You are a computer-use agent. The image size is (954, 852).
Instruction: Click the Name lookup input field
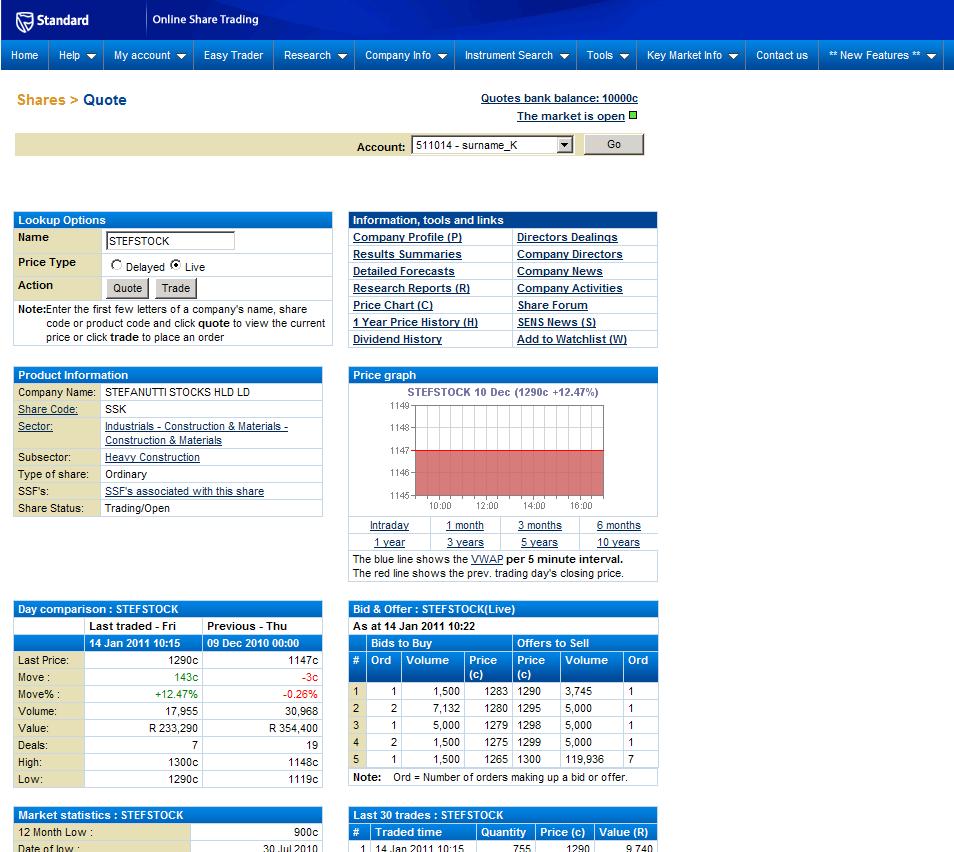(170, 241)
